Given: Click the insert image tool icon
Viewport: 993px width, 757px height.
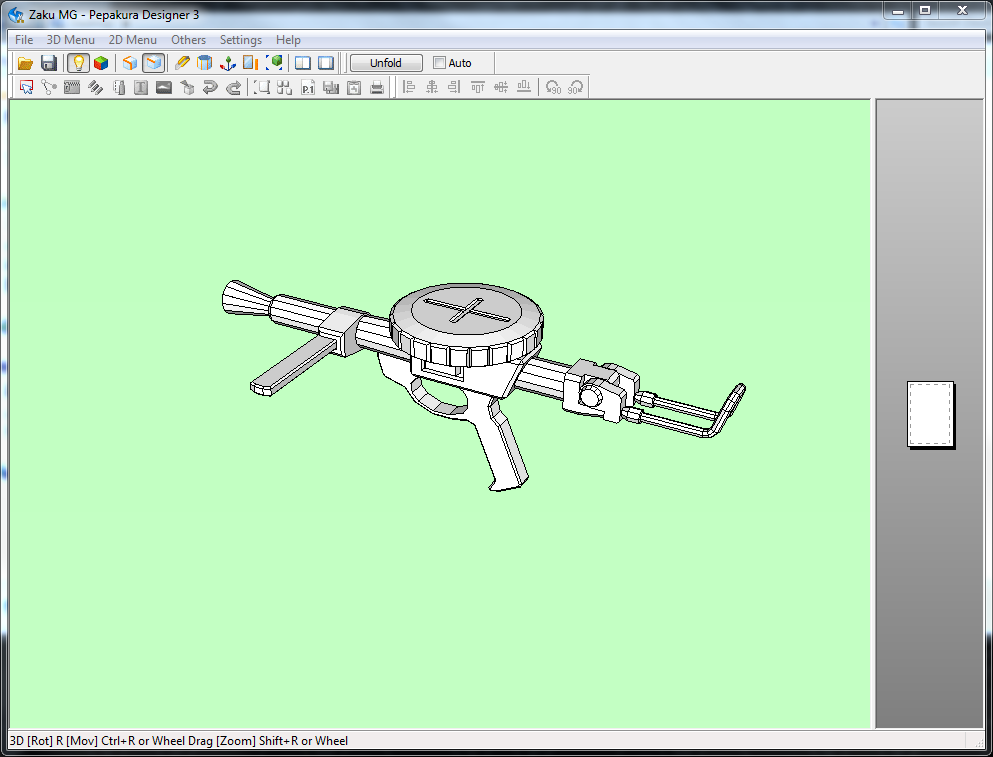Looking at the screenshot, I should [x=164, y=87].
